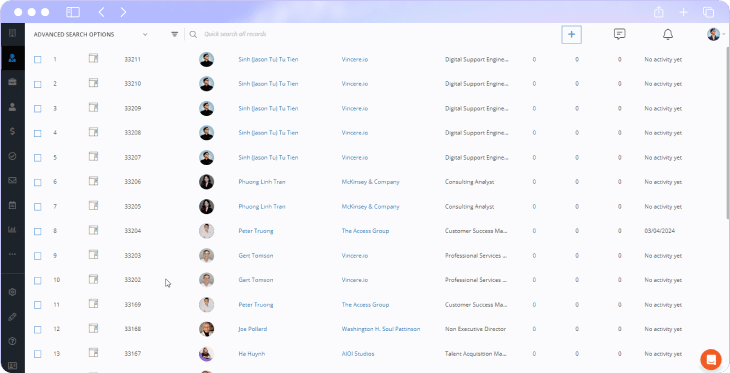730x373 pixels.
Task: Select checkbox for row 9
Action: pyautogui.click(x=38, y=256)
